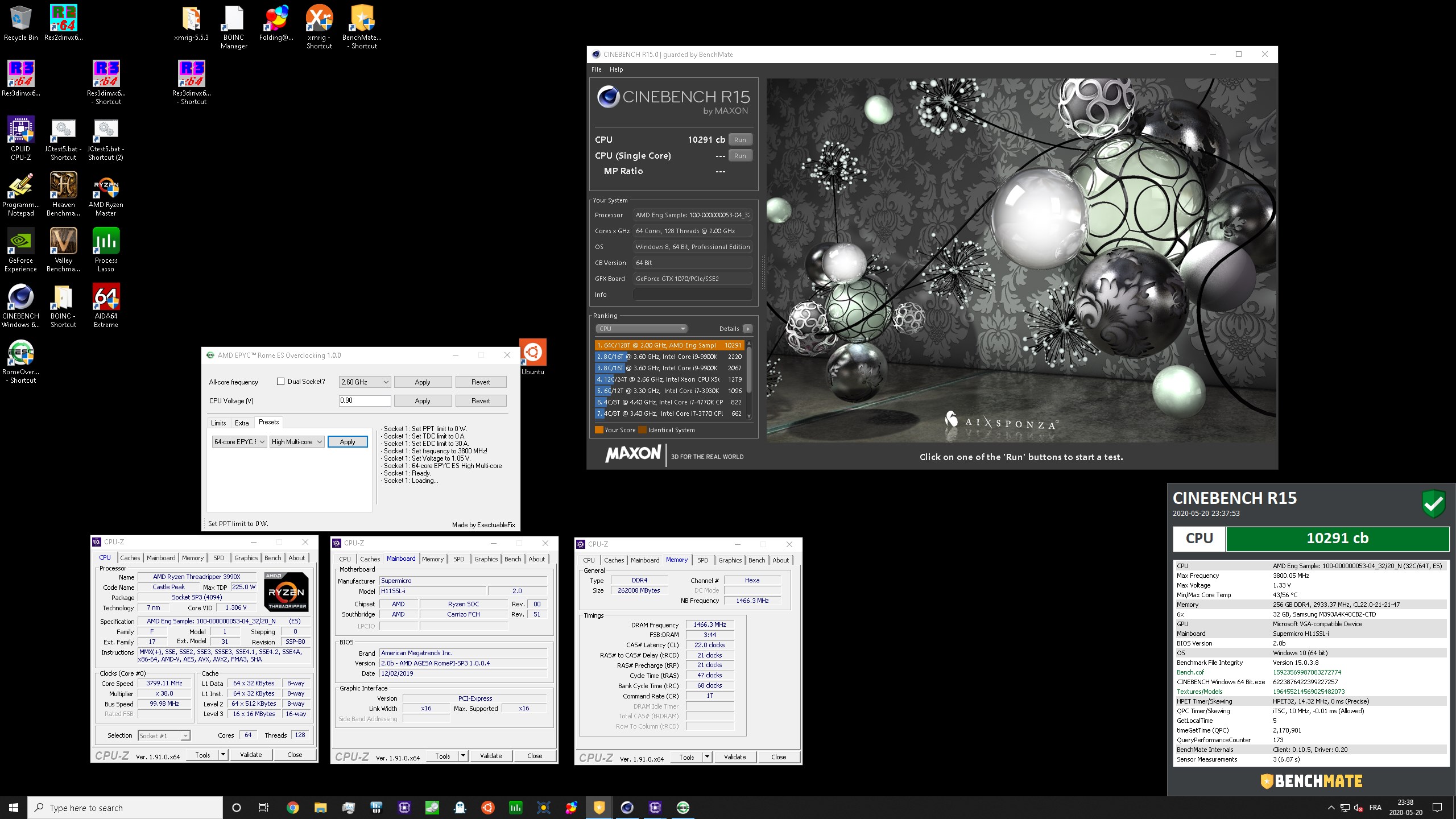
Task: Click Close in the Memory CPU-Z window
Action: tap(779, 758)
